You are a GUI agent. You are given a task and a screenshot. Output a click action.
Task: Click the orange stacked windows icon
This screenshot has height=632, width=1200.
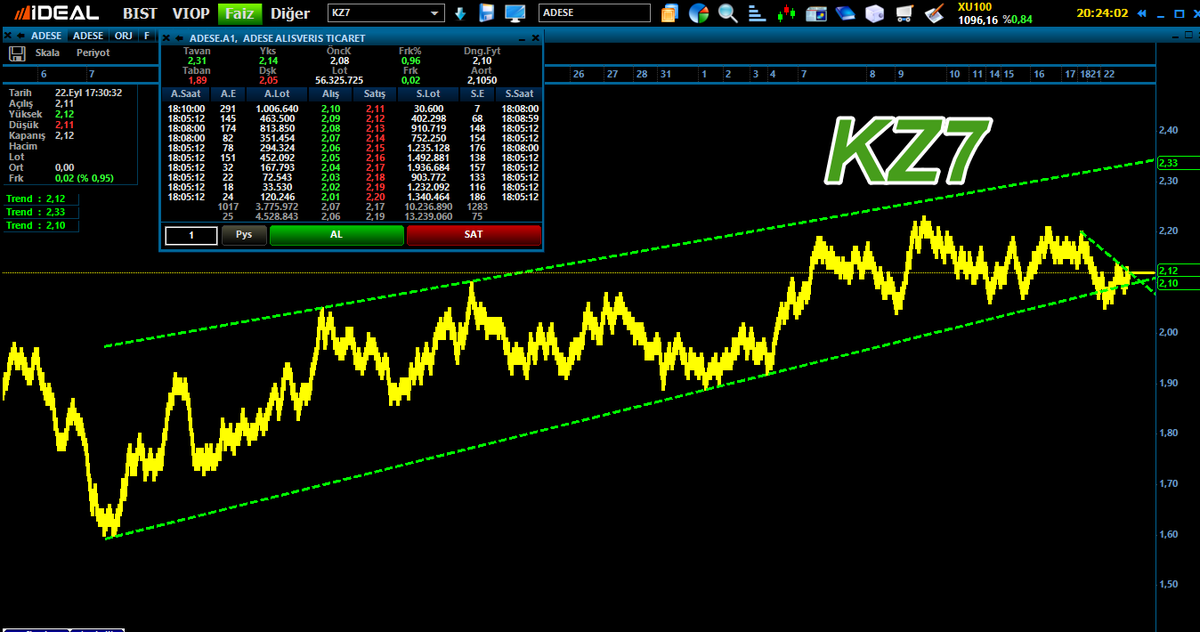click(670, 14)
